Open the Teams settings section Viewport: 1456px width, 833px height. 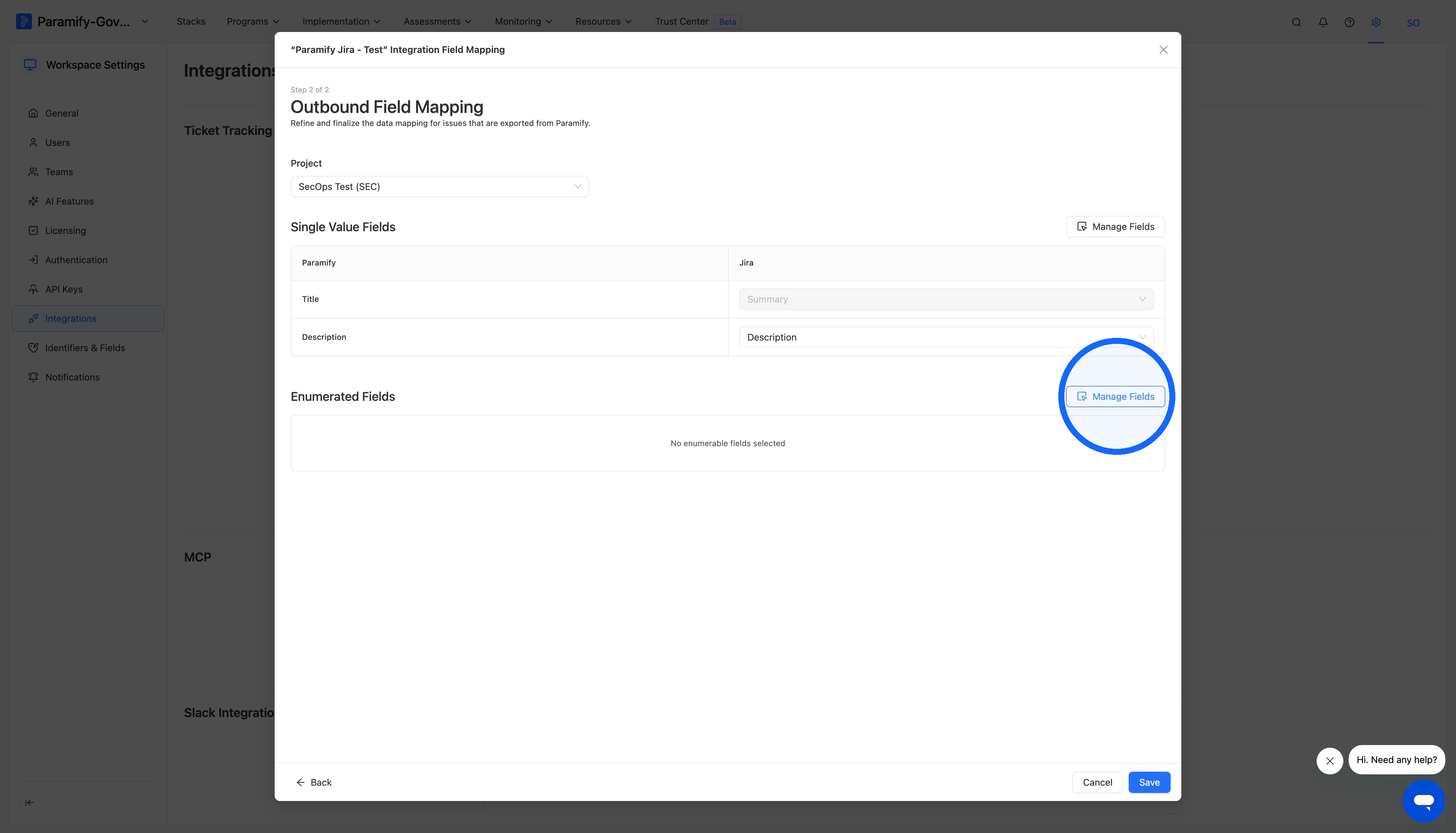pos(88,172)
